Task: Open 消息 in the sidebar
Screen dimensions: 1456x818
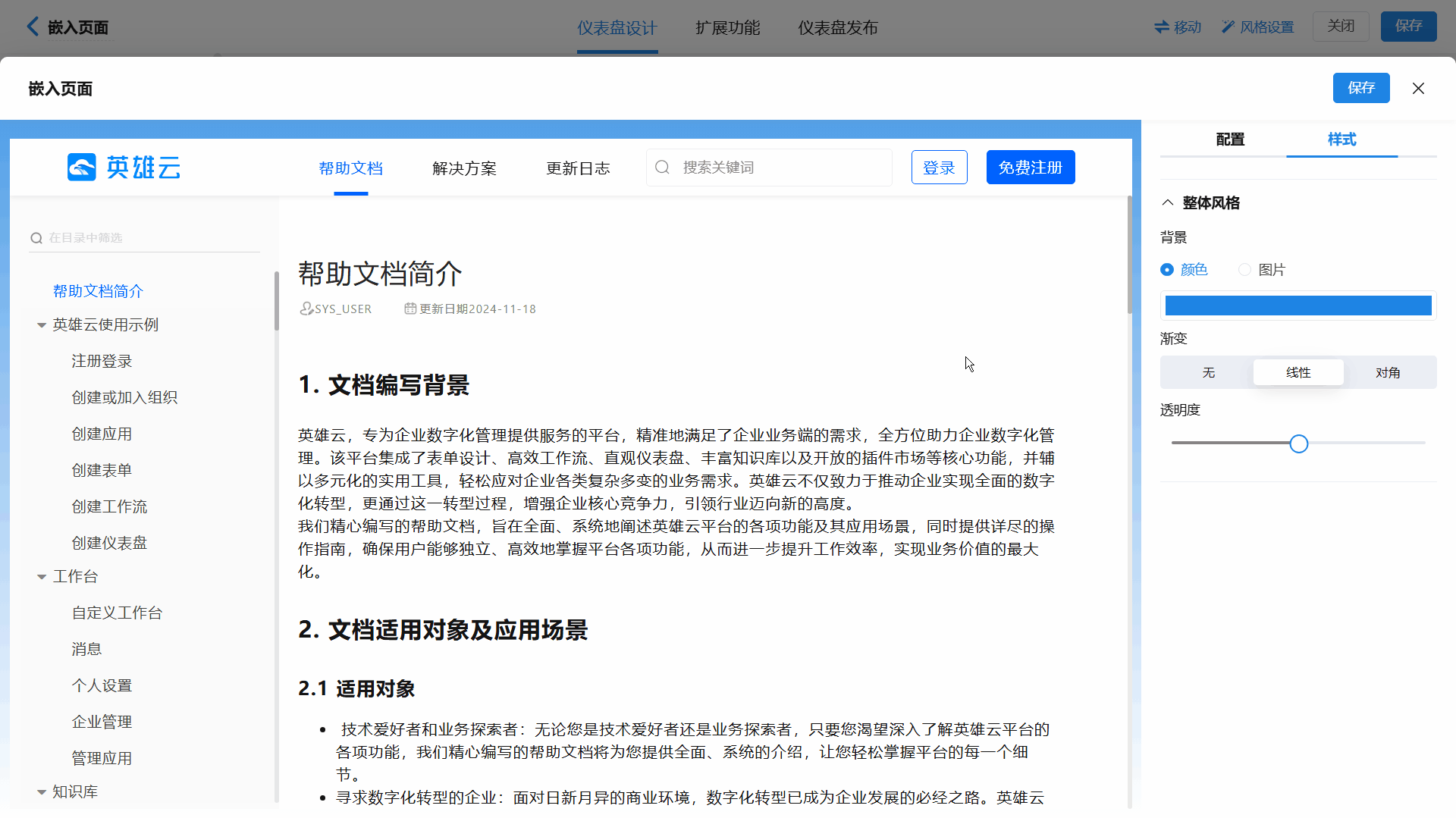Action: pos(86,649)
